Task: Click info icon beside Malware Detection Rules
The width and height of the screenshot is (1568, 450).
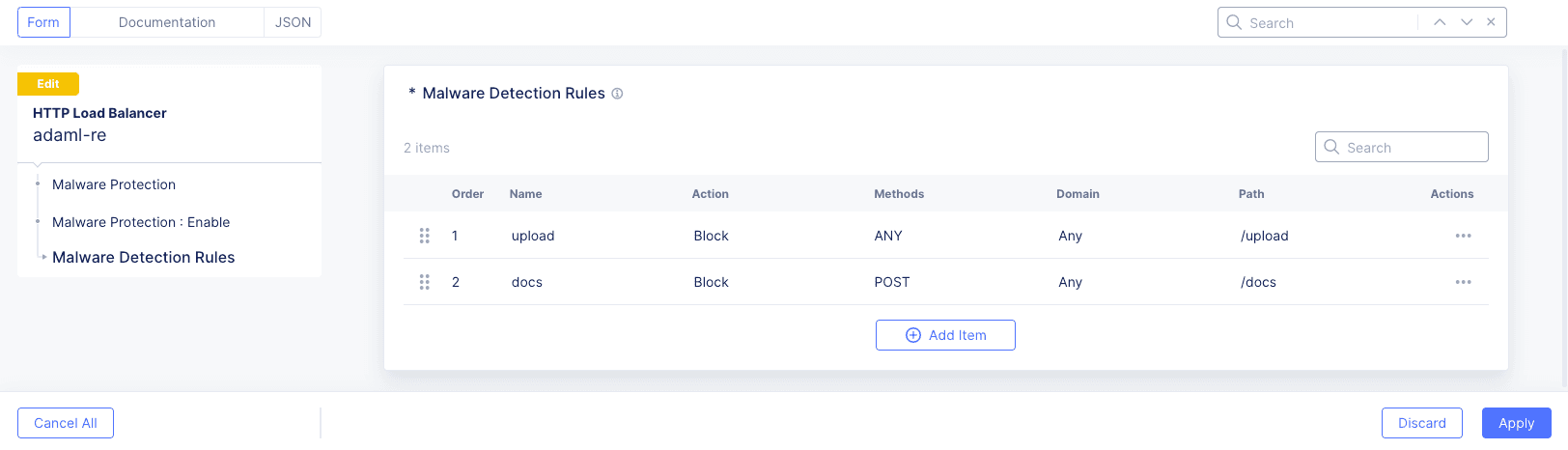Action: click(618, 94)
